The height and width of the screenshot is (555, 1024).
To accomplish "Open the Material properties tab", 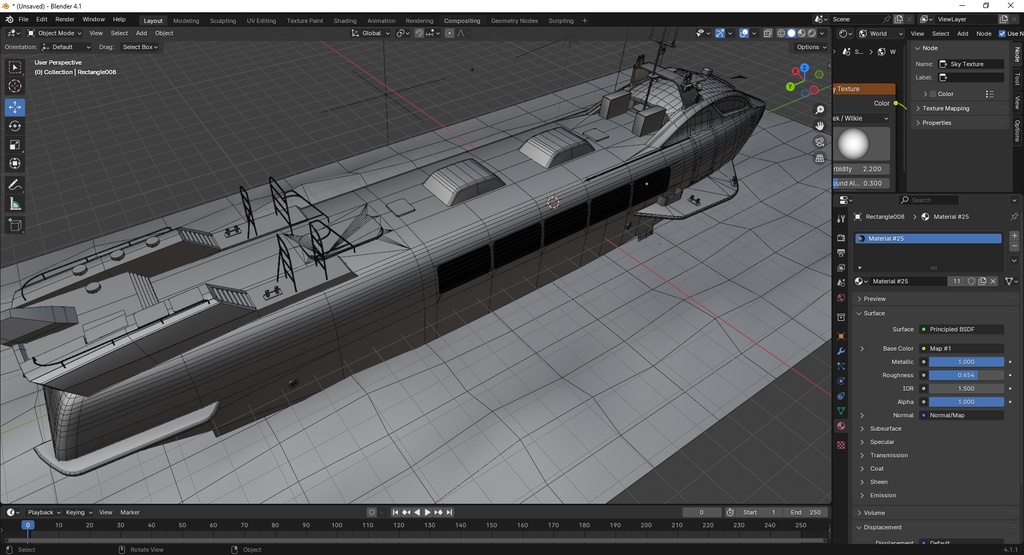I will pyautogui.click(x=841, y=426).
